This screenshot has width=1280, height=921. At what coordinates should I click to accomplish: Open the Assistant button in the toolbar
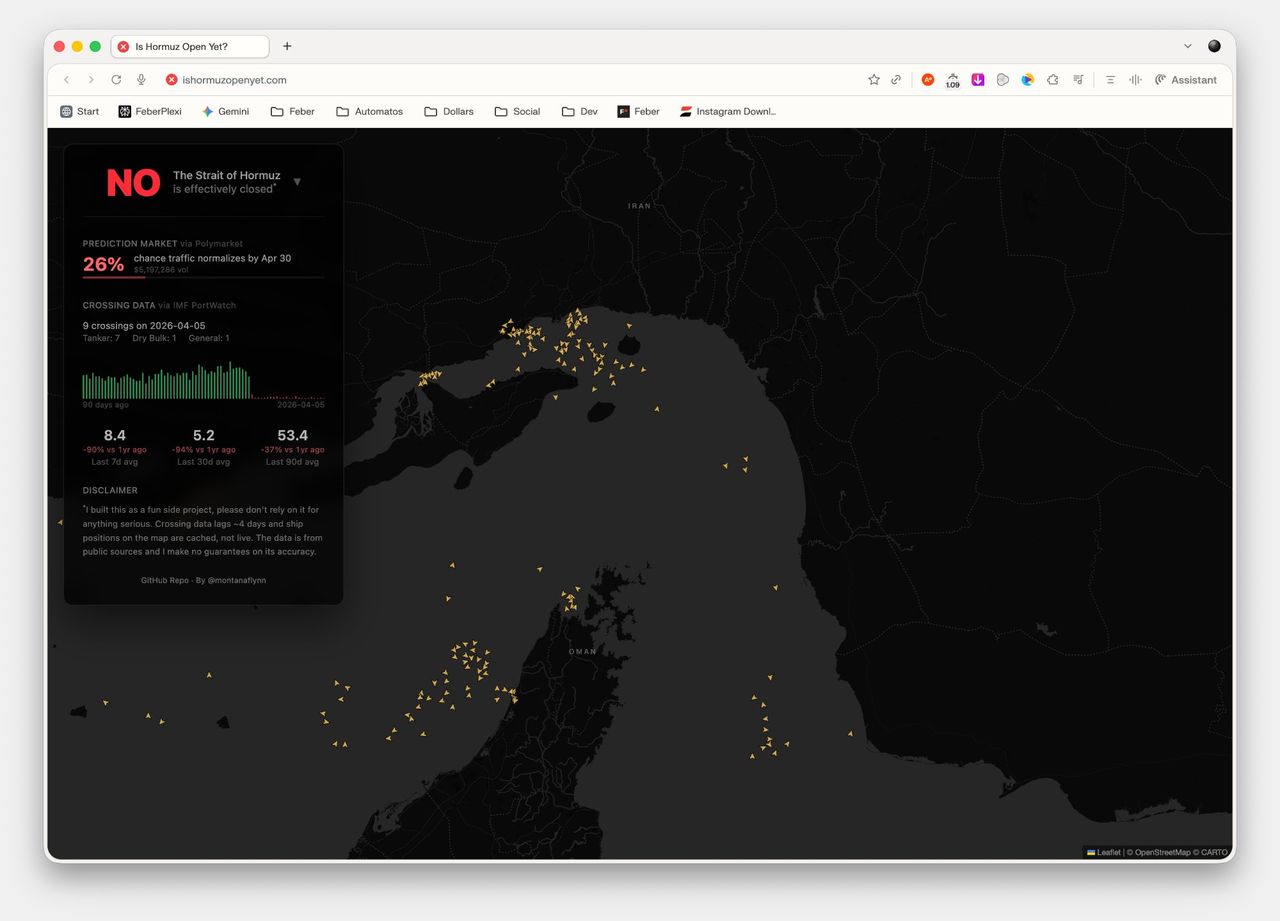coord(1186,80)
